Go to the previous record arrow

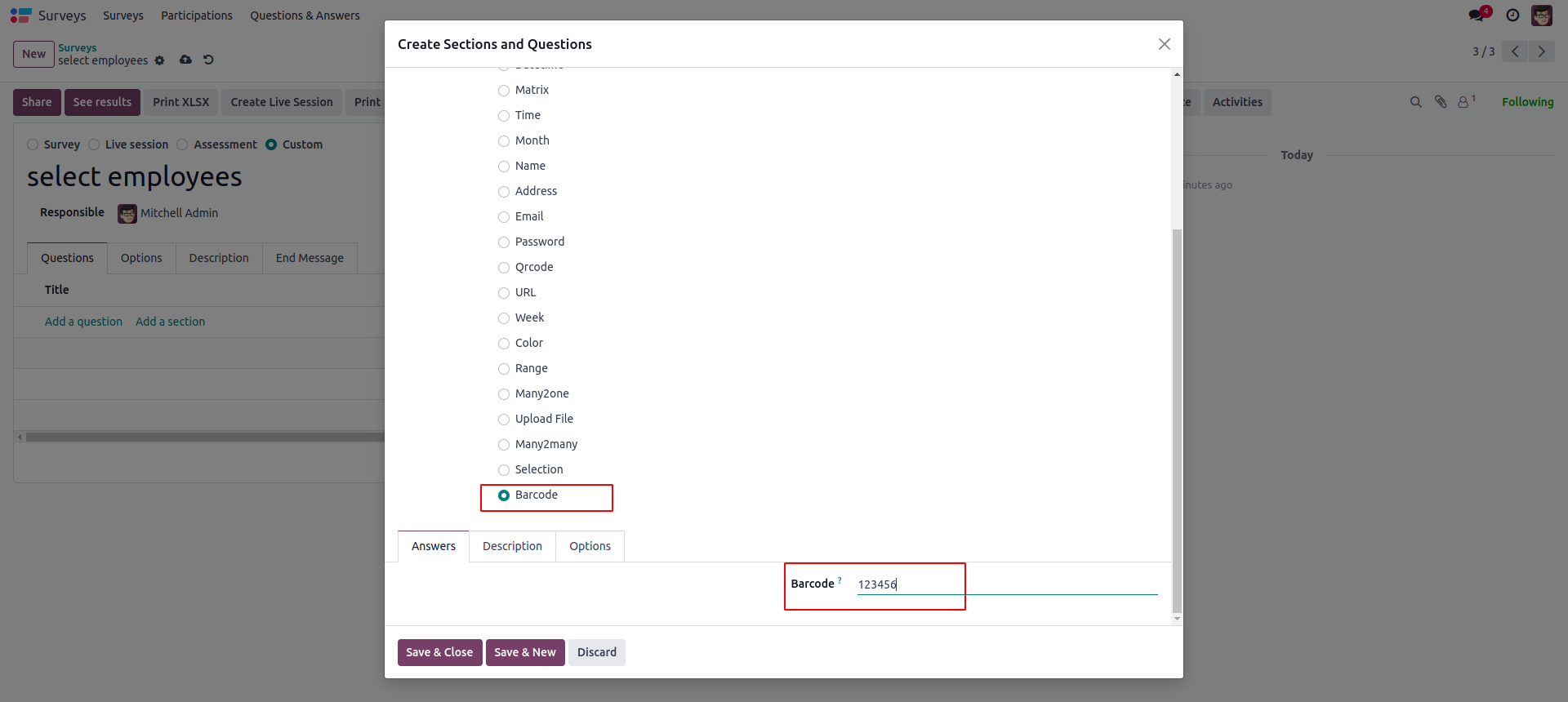[1515, 51]
